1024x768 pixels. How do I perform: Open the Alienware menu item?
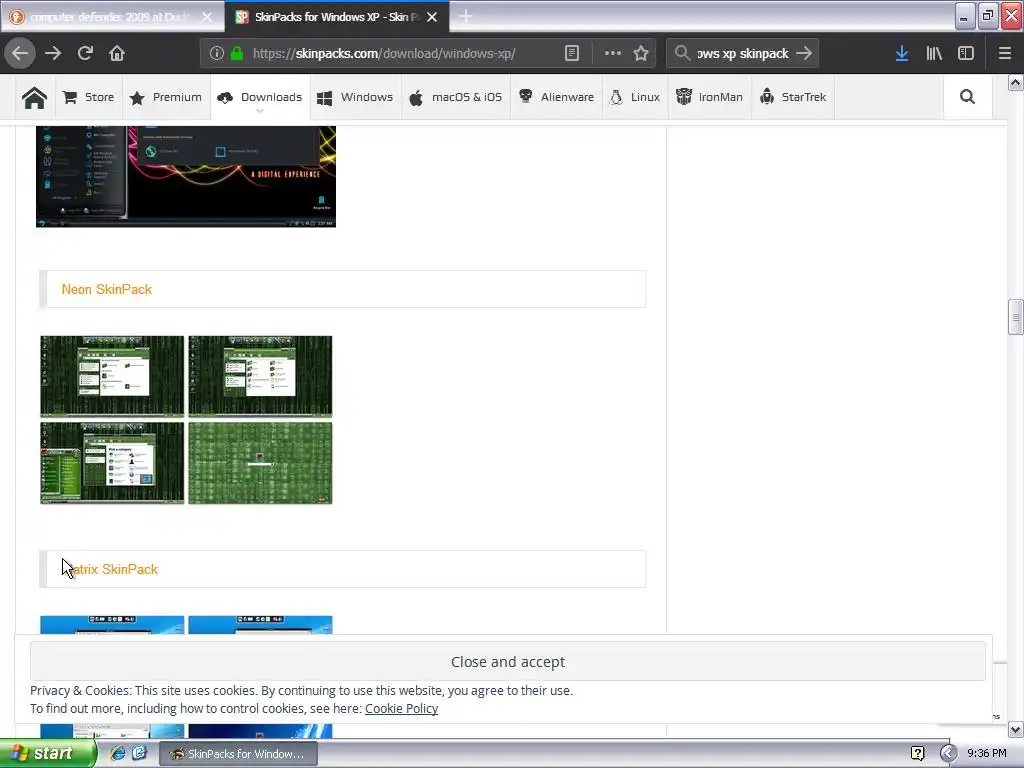[556, 97]
